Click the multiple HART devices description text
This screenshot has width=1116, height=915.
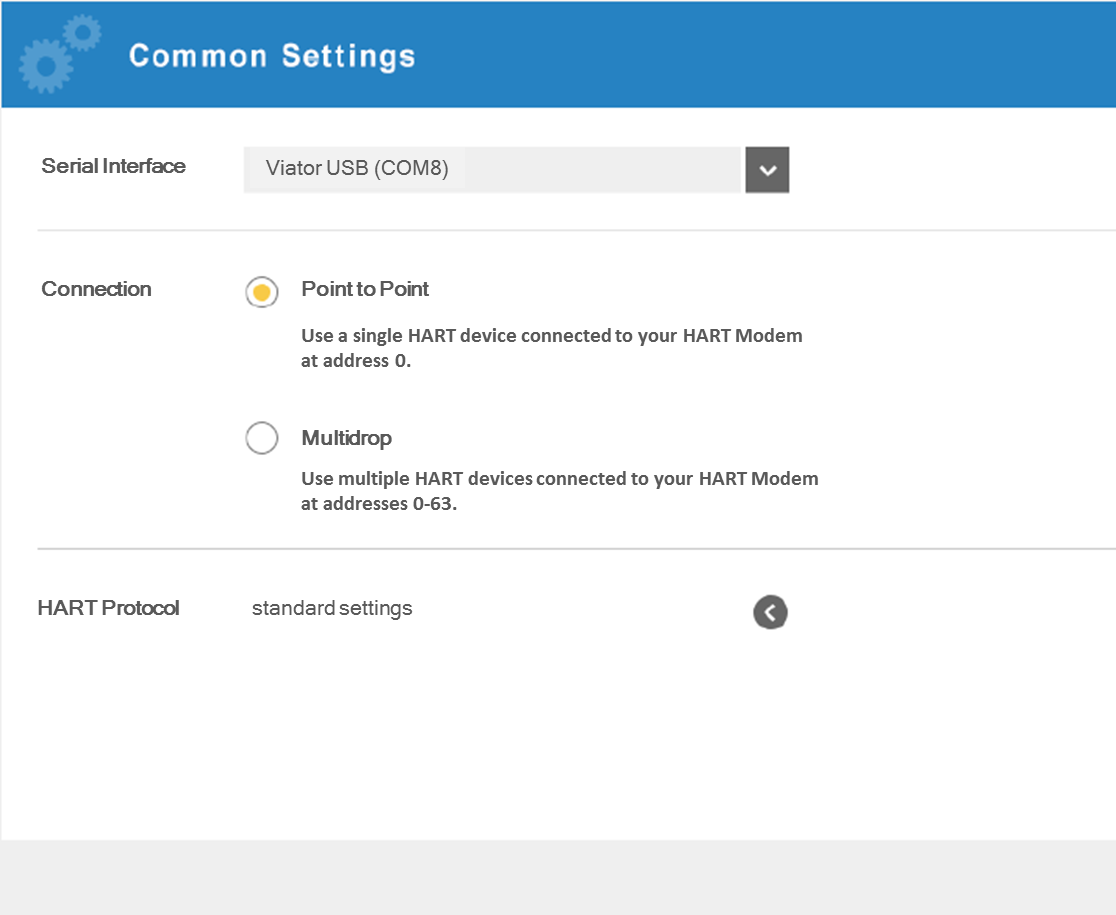click(x=559, y=491)
